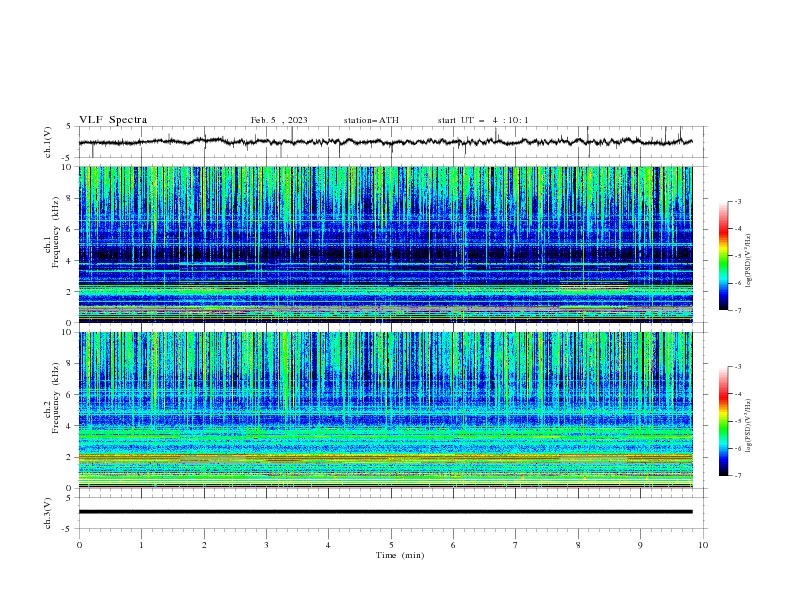This screenshot has width=792, height=612.
Task: Click the lower 'log(PSD)(V²/Hz)' colorbar label
Action: 749,426
